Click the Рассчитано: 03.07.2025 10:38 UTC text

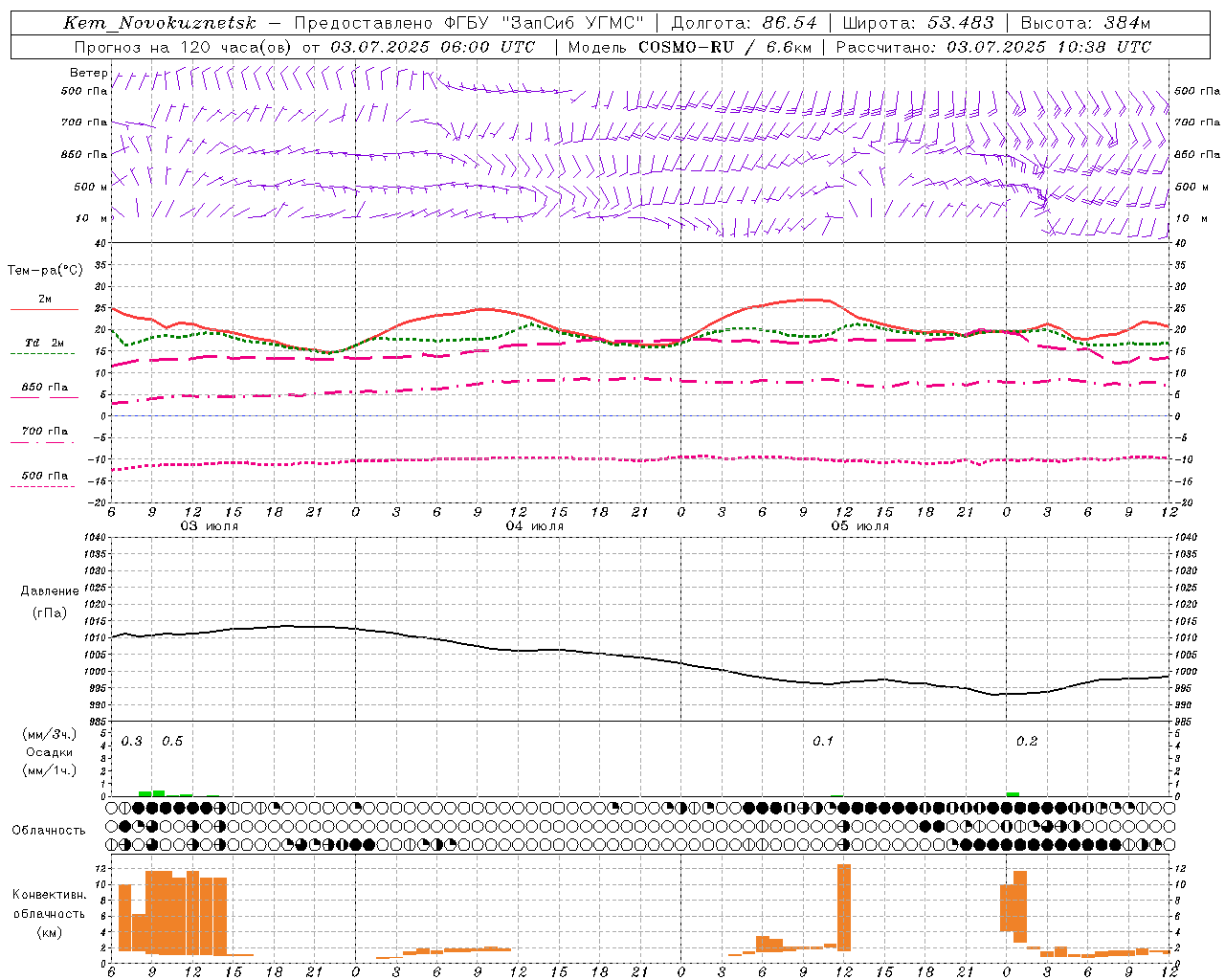coord(993,47)
